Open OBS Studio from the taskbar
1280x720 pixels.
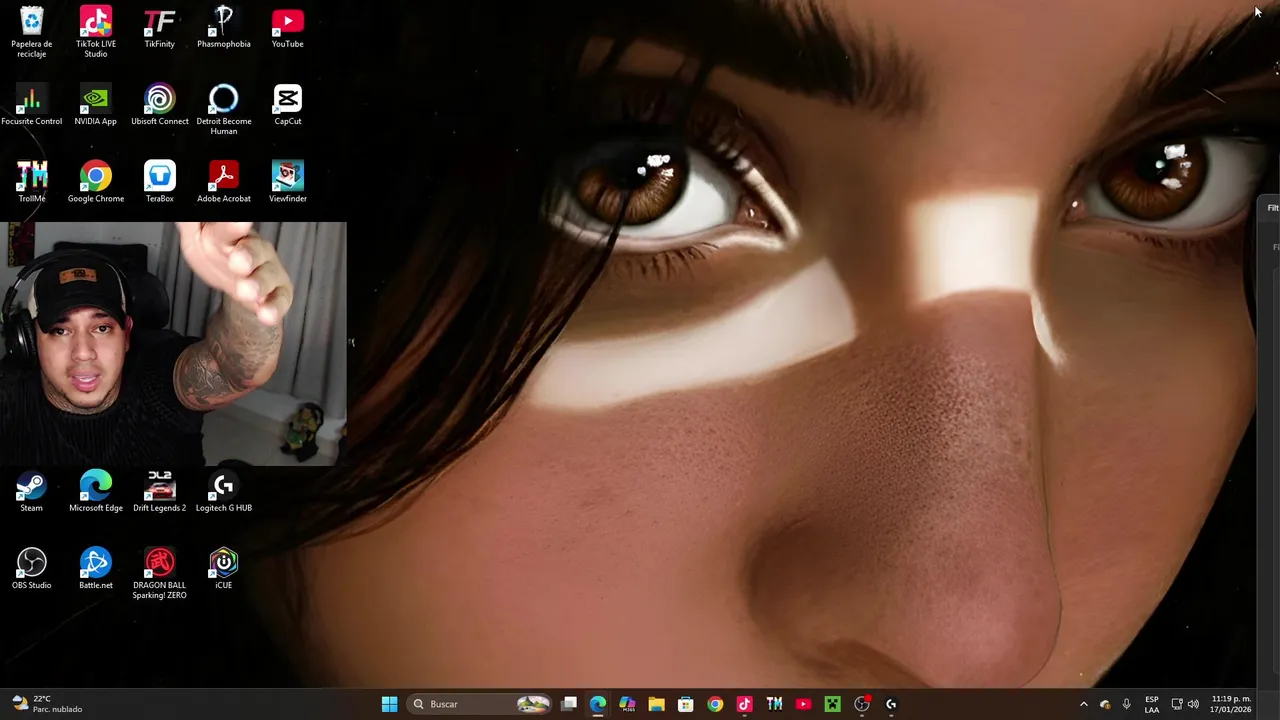pos(862,704)
